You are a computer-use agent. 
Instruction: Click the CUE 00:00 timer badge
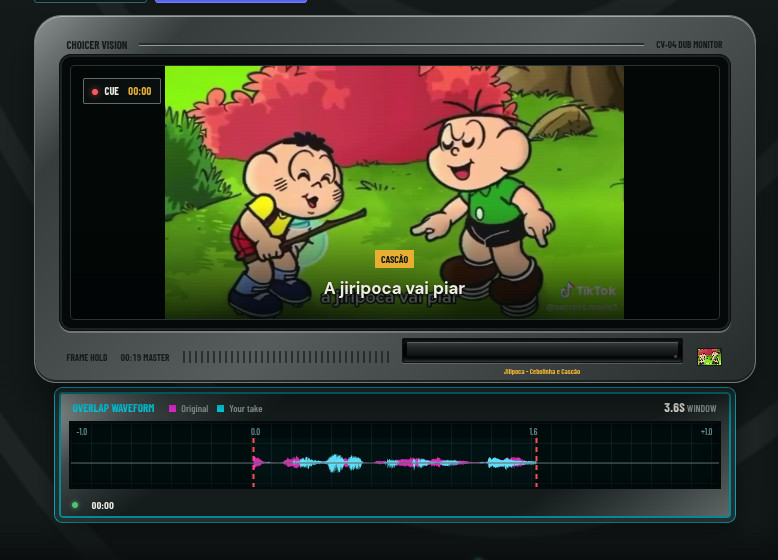click(x=122, y=91)
